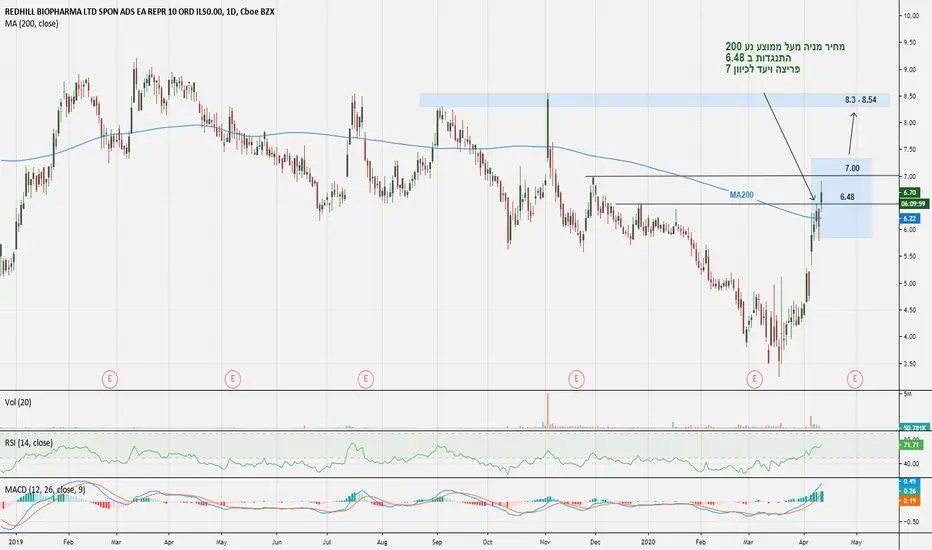Screen dimensions: 932x550
Task: Select the light blue 8.3-8.54 resistance rectangle
Action: coord(654,100)
